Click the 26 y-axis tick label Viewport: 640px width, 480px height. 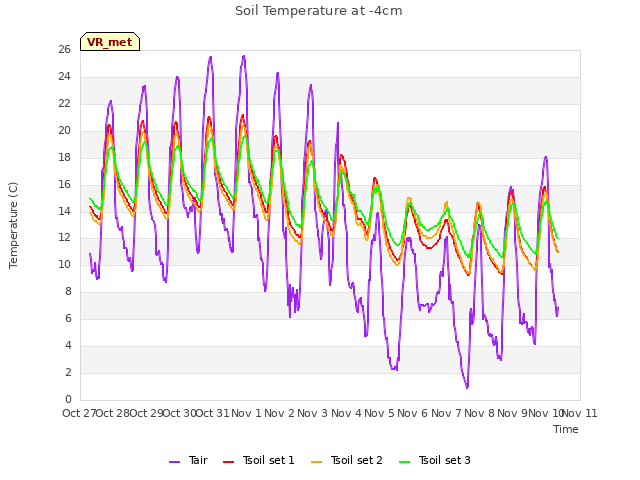click(64, 50)
